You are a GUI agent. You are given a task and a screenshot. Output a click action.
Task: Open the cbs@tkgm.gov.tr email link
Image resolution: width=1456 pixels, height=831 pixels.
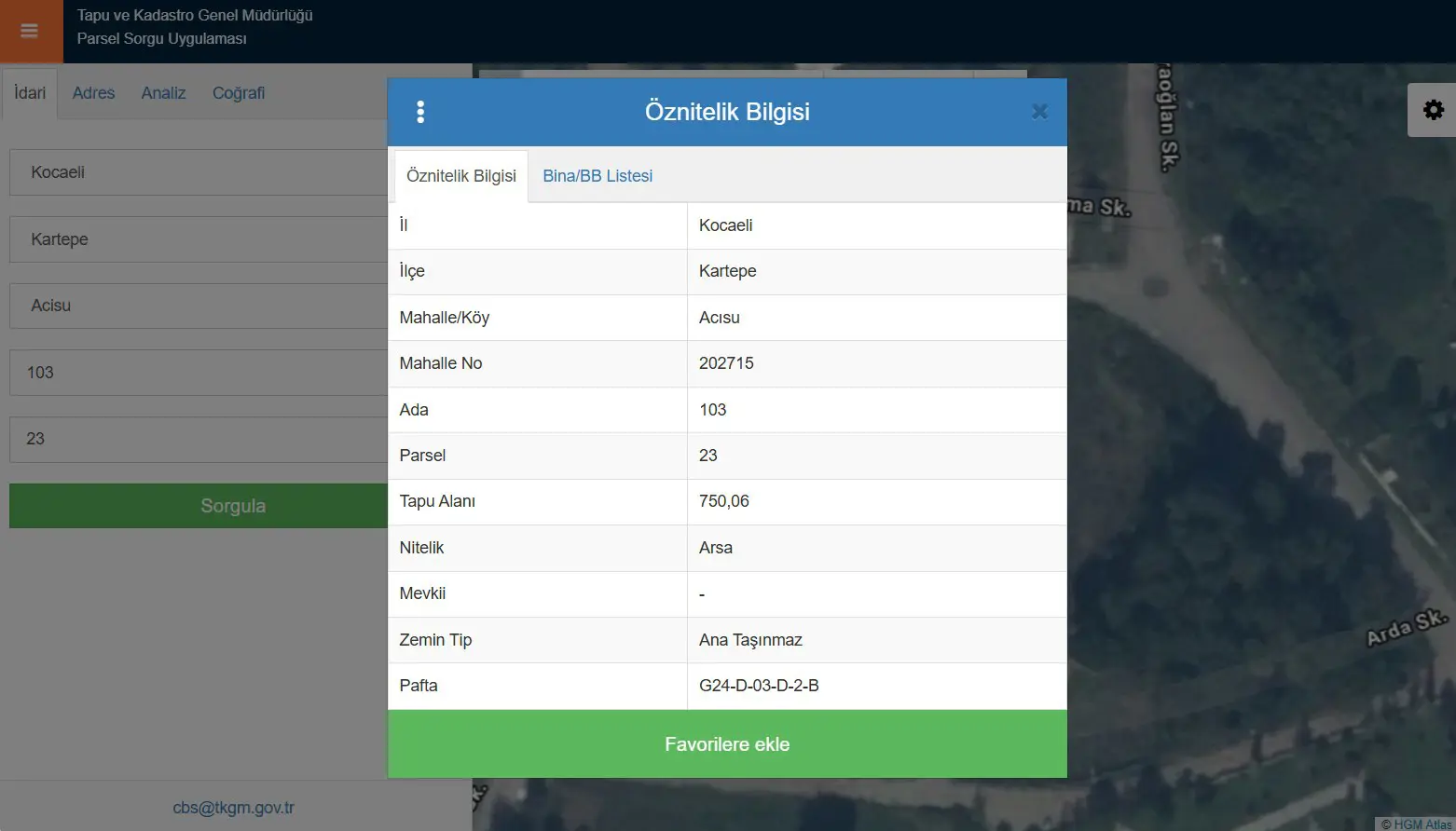pos(233,808)
